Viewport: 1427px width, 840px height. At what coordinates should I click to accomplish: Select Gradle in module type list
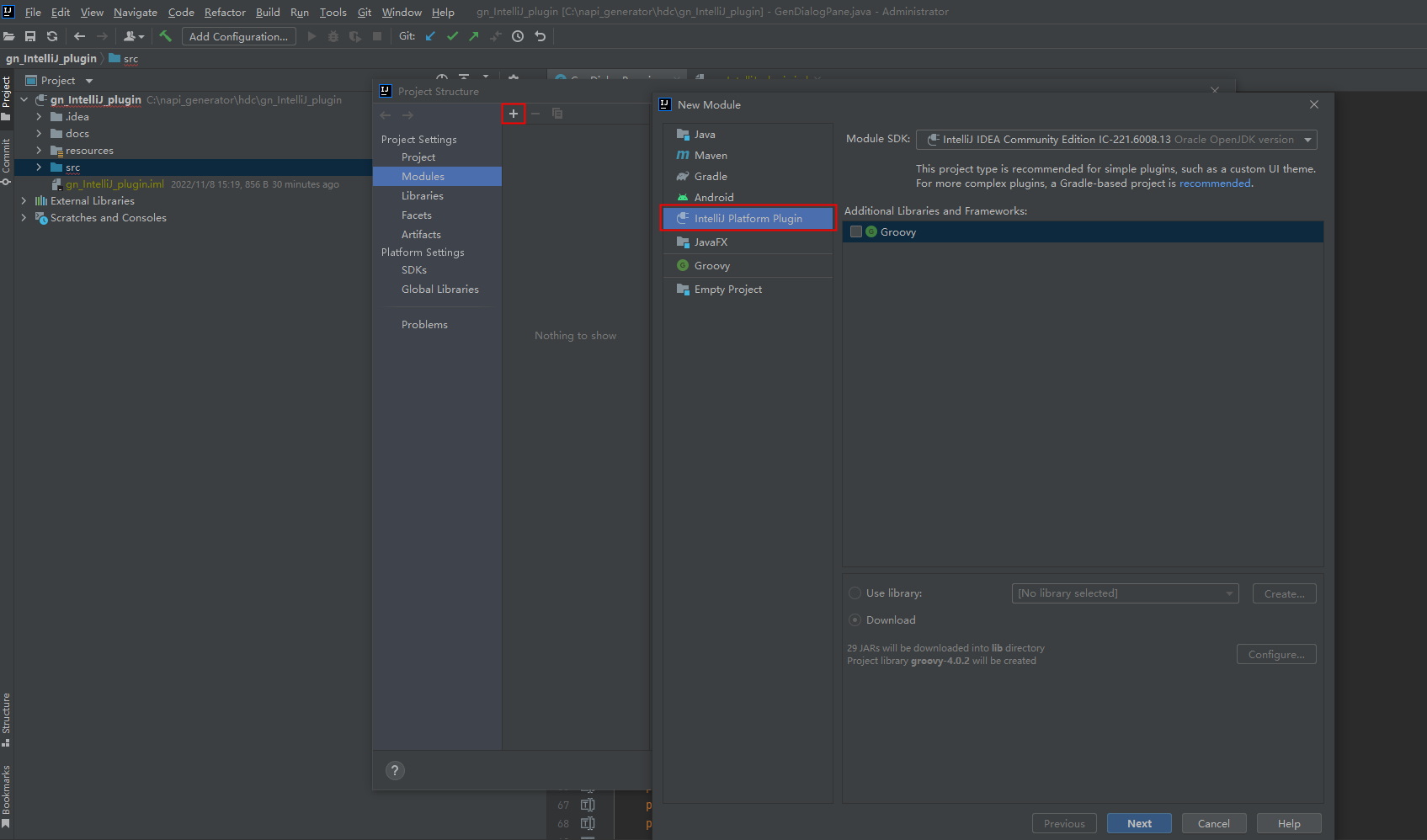[711, 177]
